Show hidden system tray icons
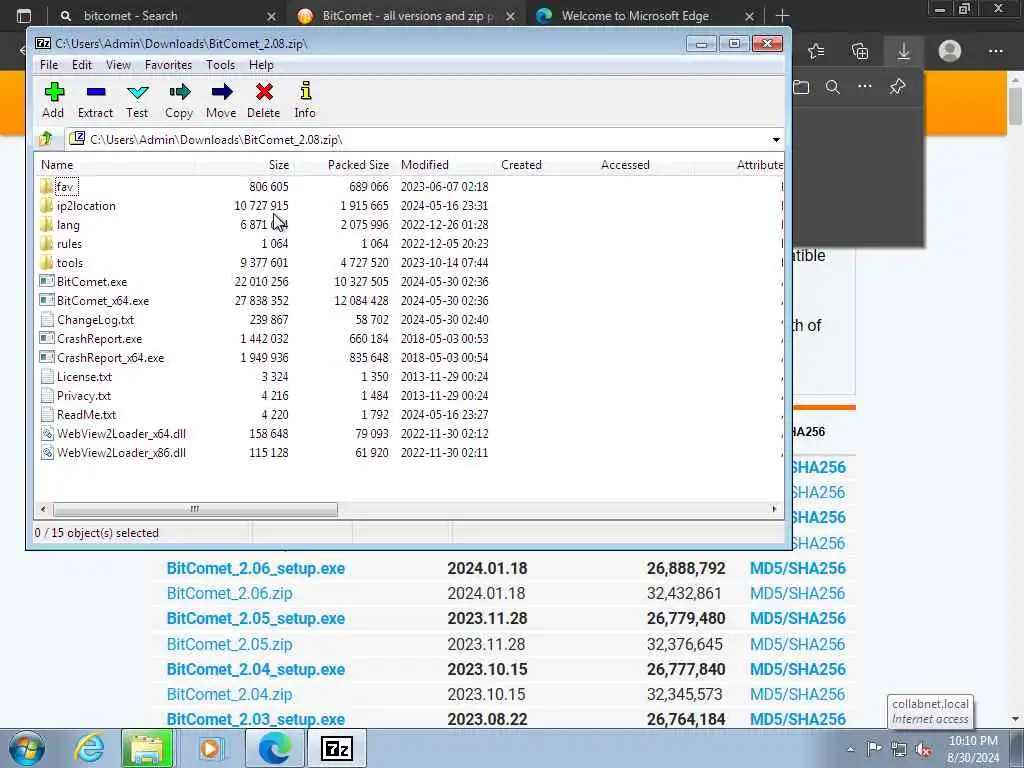 click(850, 750)
